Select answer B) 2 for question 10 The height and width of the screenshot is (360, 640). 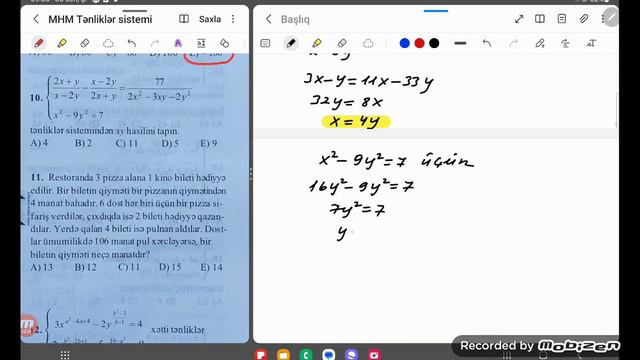click(83, 143)
